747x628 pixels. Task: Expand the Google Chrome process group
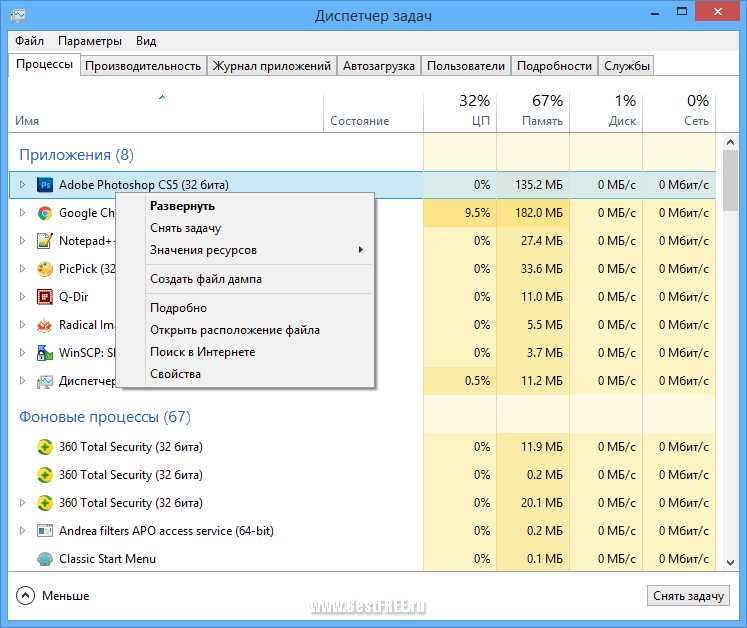coord(22,213)
